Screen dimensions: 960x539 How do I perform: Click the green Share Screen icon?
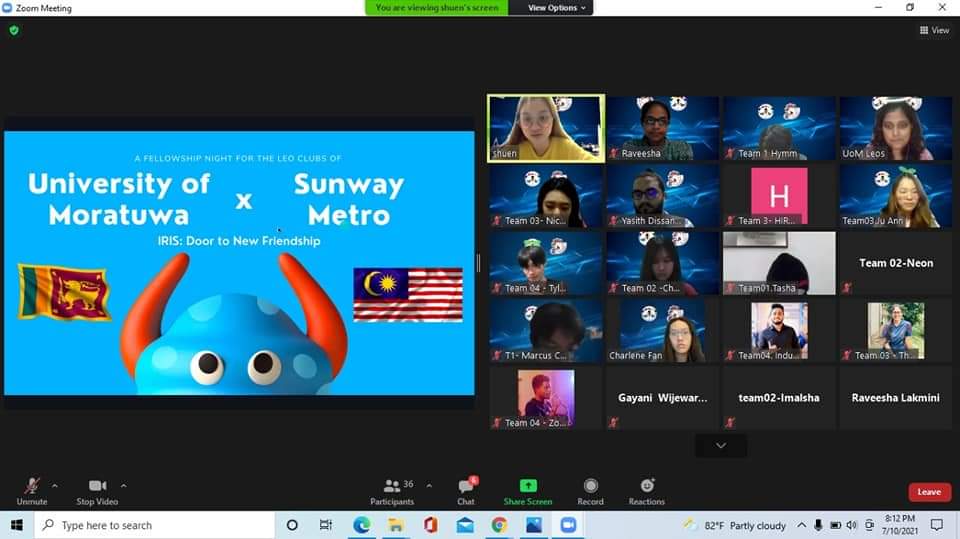pos(528,486)
